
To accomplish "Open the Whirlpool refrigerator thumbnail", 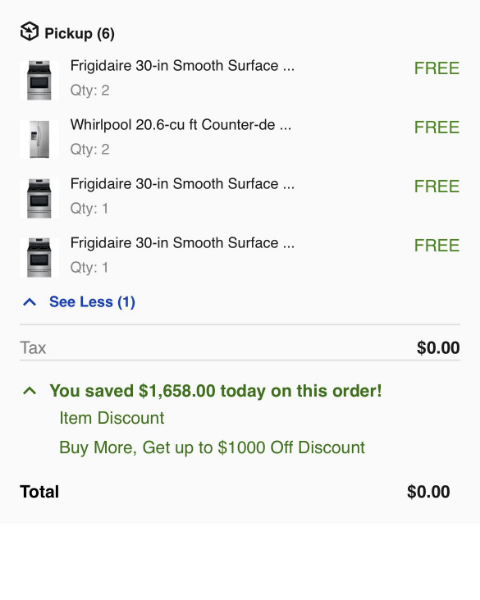I will click(x=39, y=139).
